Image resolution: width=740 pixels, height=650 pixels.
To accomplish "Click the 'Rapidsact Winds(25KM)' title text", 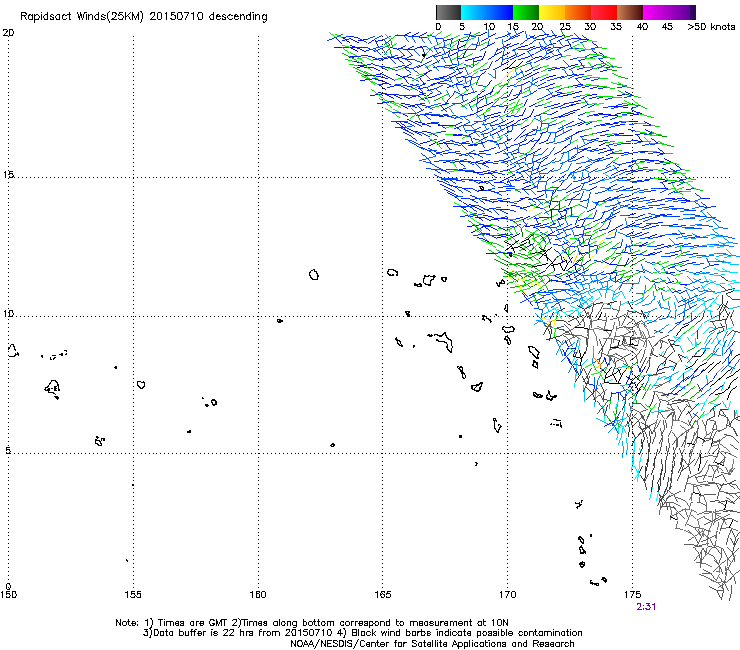I will coord(82,17).
